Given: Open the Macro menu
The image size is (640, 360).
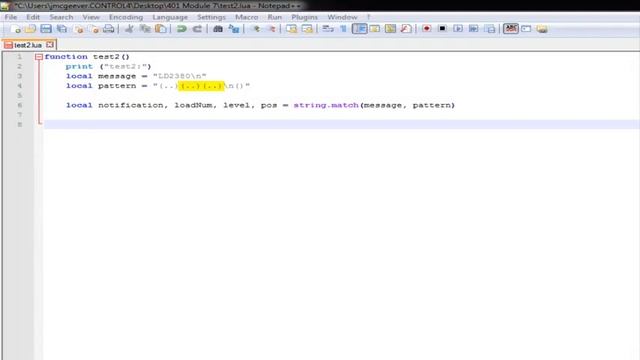Looking at the screenshot, I should pyautogui.click(x=247, y=17).
